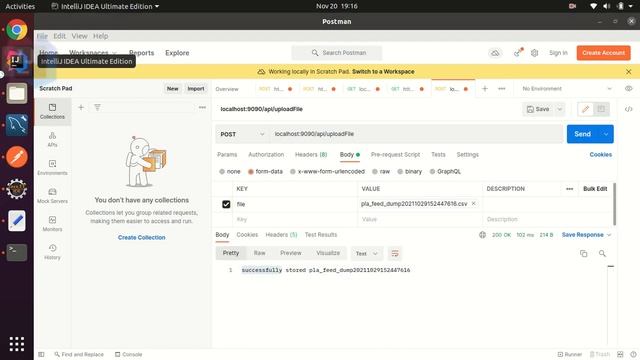The width and height of the screenshot is (640, 360).
Task: Open column options dots beside Bulk Edit
Action: [x=569, y=189]
